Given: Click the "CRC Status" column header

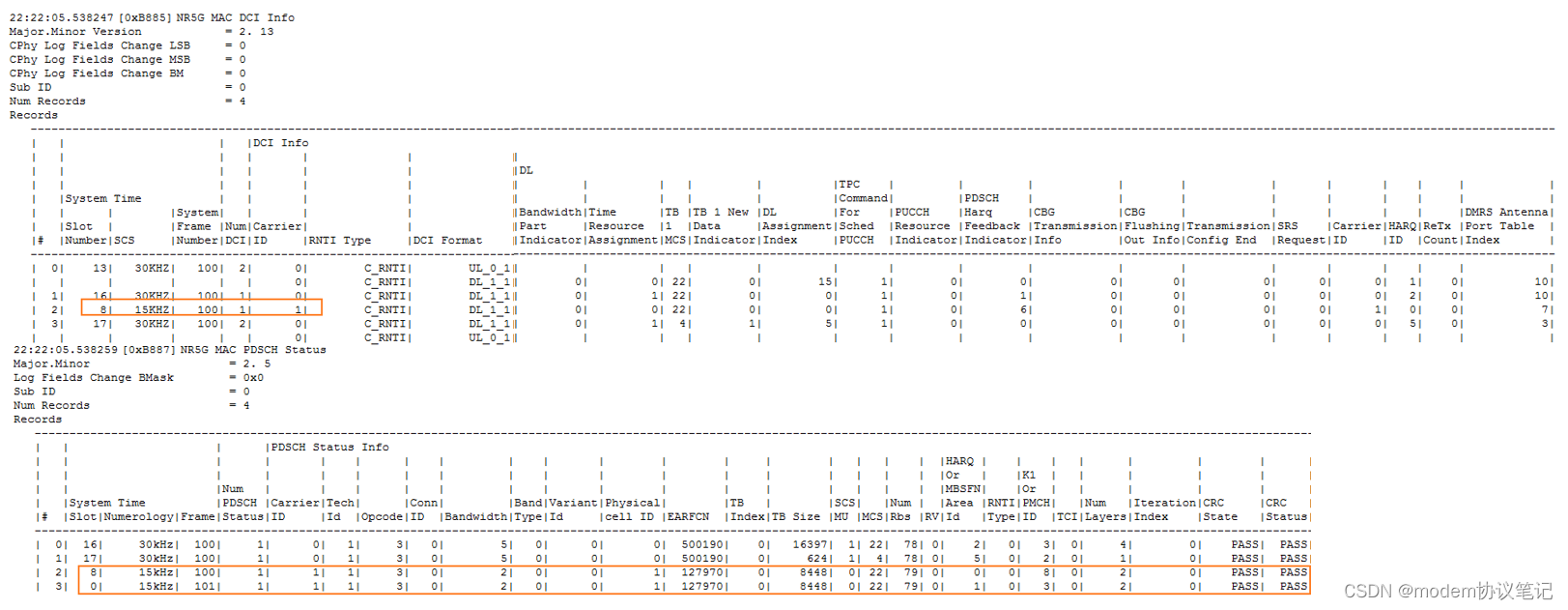Looking at the screenshot, I should click(1285, 509).
